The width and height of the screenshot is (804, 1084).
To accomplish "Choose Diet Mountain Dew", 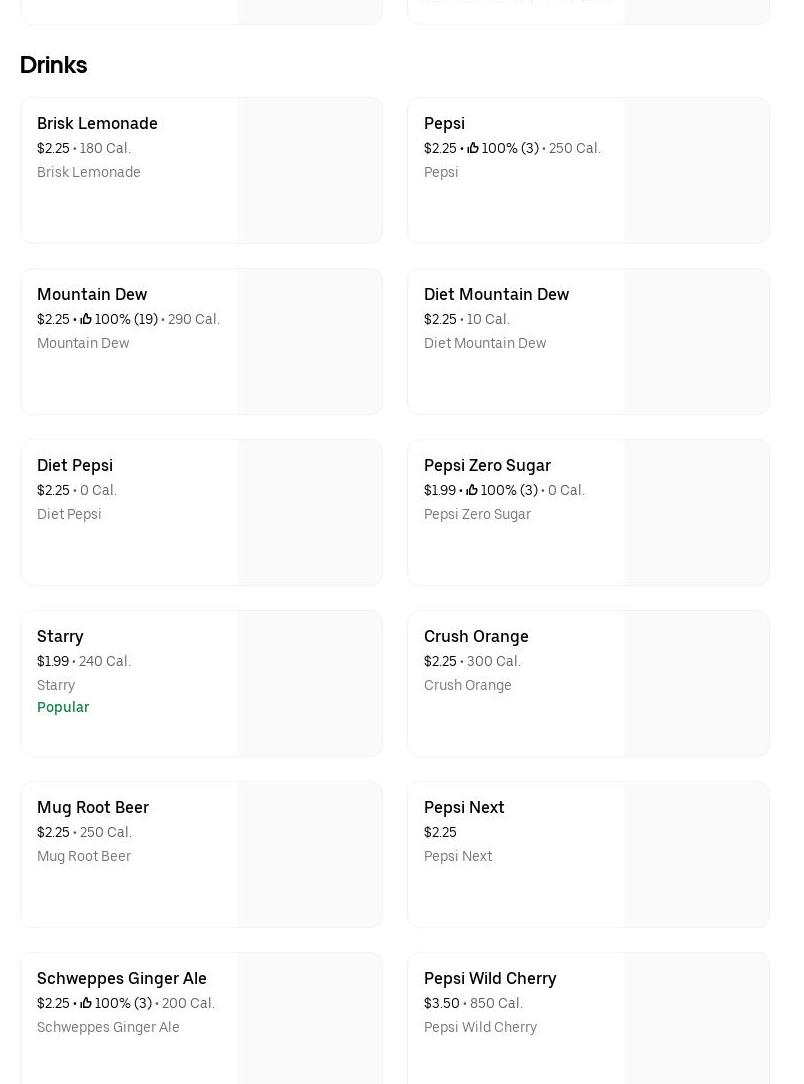I will point(496,295).
